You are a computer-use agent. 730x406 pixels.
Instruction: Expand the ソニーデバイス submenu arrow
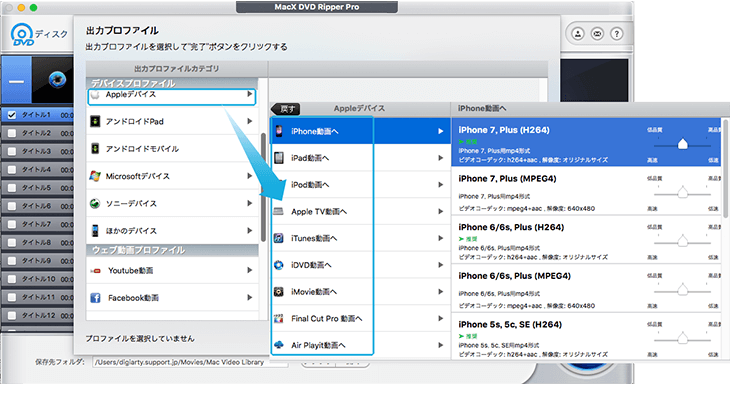pyautogui.click(x=249, y=203)
